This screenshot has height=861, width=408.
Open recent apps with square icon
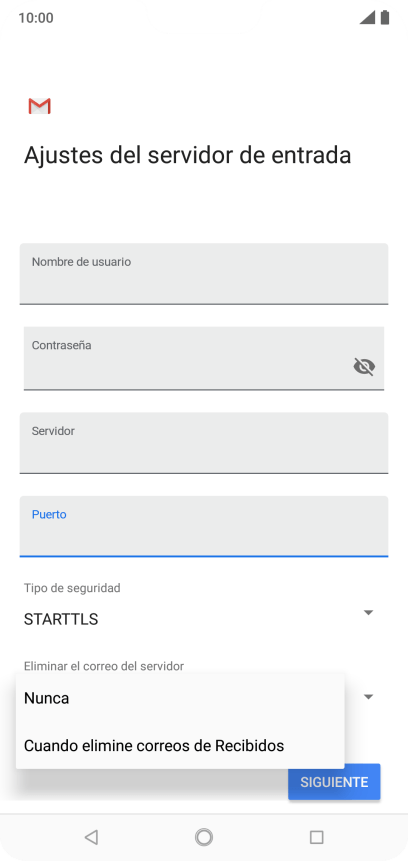click(x=316, y=837)
